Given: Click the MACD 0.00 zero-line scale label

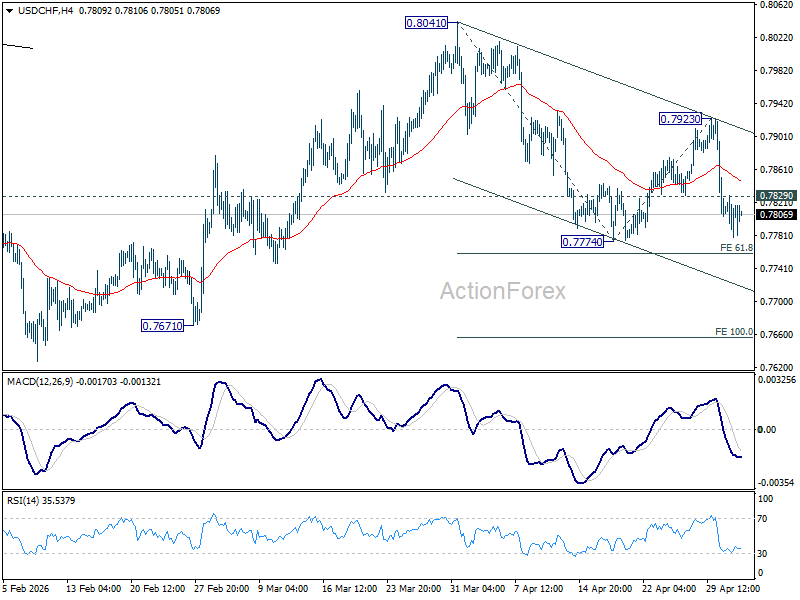Looking at the screenshot, I should (767, 430).
